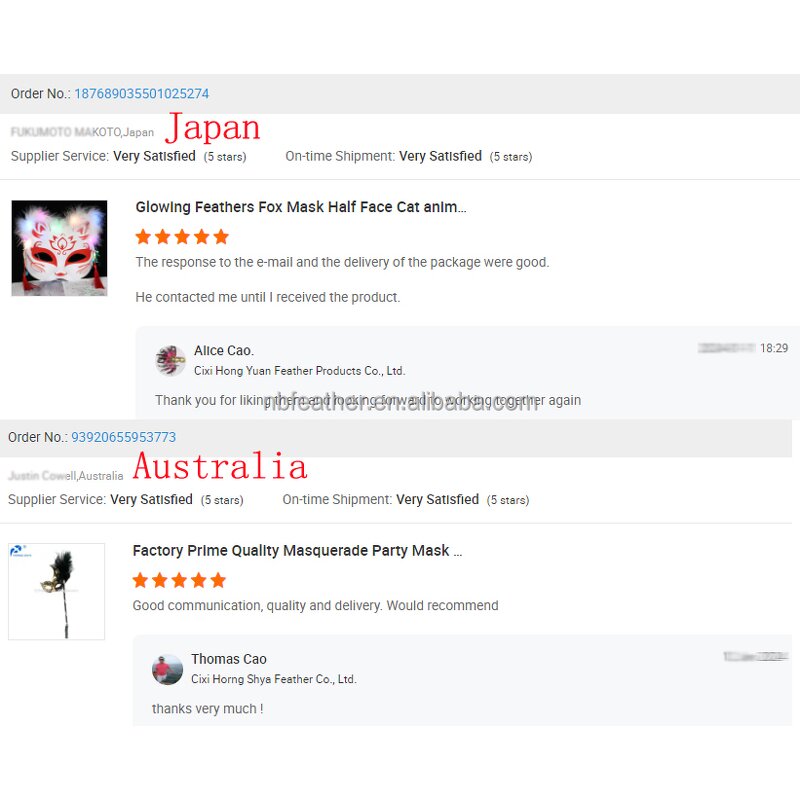Click the fox mask product thumbnail
Screen dimensions: 800x800
(x=59, y=248)
